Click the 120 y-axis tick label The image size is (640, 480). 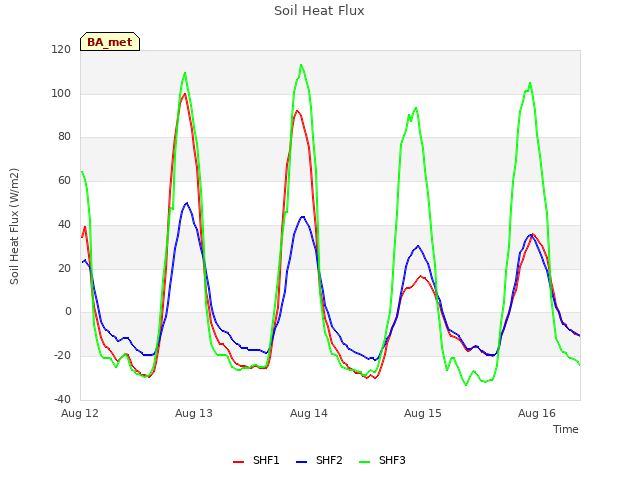[61, 50]
